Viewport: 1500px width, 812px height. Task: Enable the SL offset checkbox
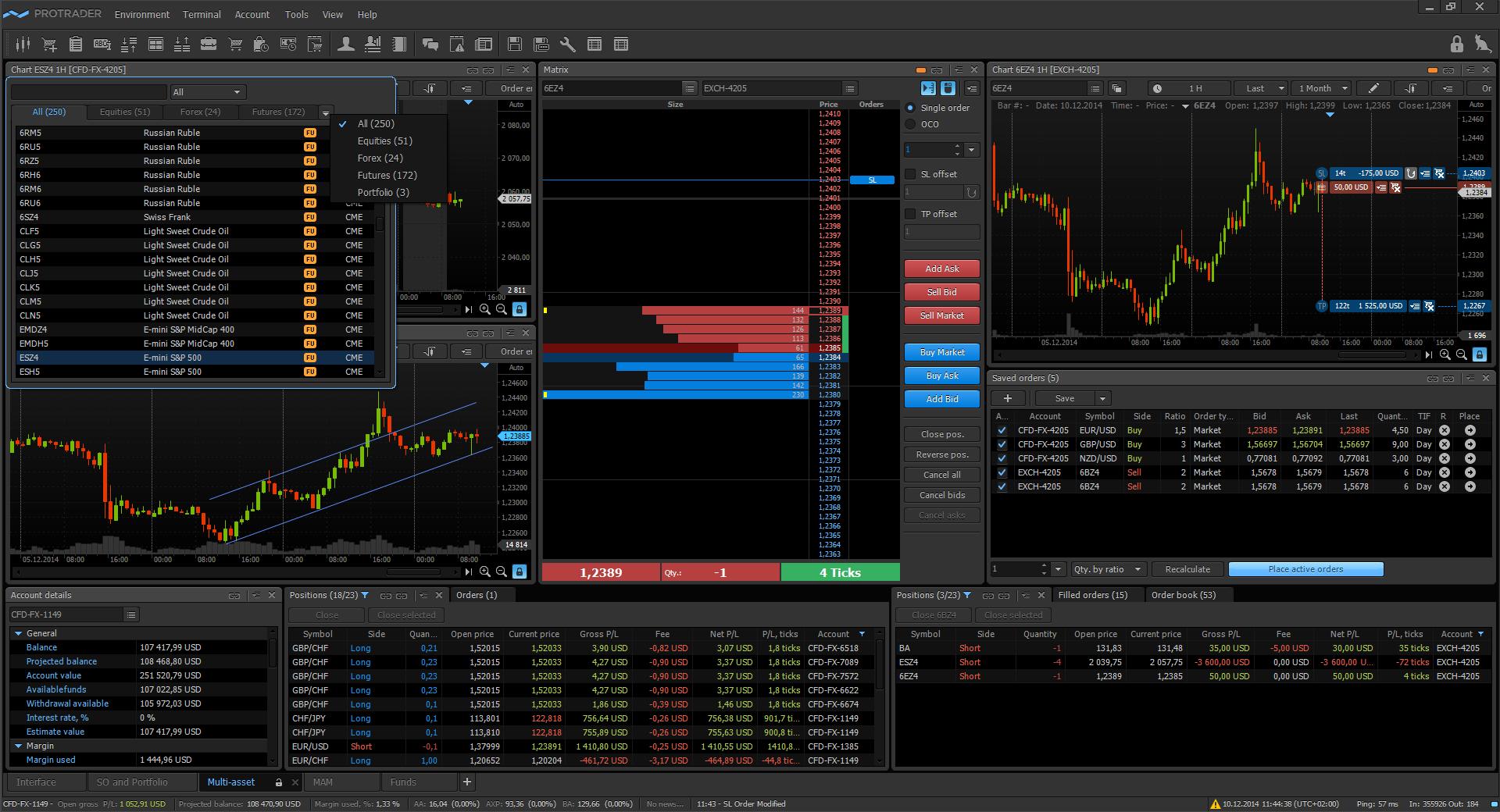point(909,173)
